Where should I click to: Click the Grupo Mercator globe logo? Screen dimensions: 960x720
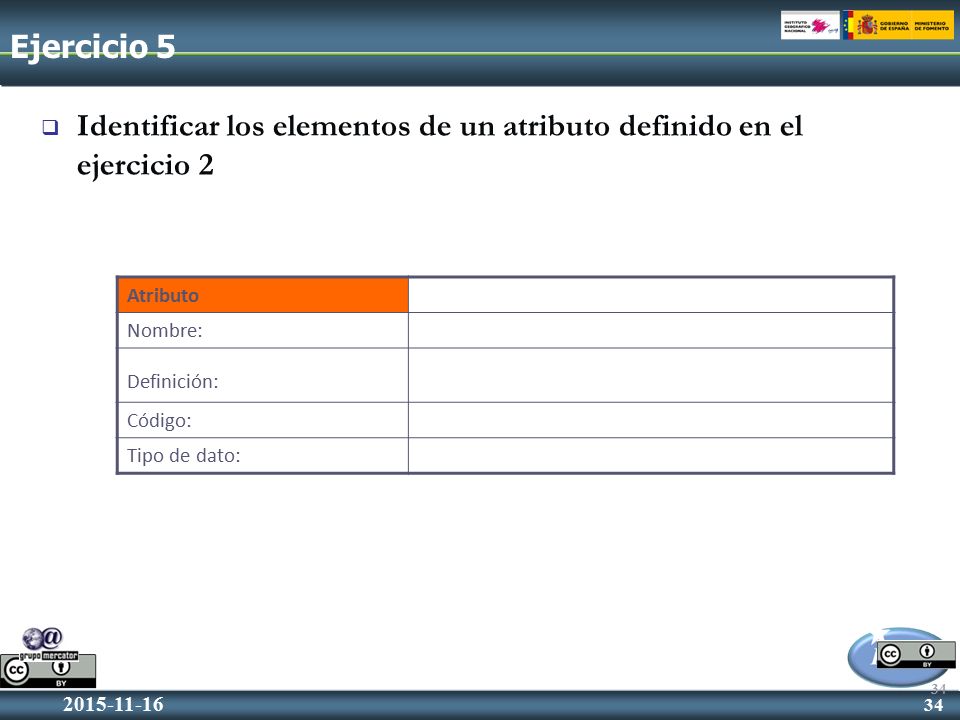[47, 643]
